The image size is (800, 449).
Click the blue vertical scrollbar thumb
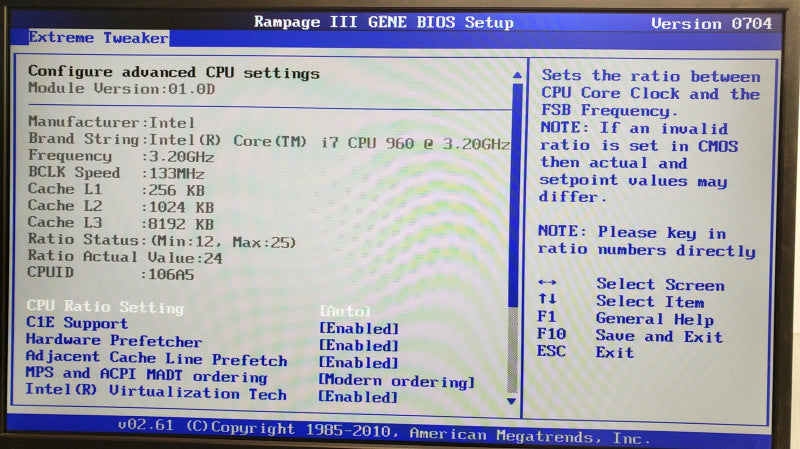515,195
